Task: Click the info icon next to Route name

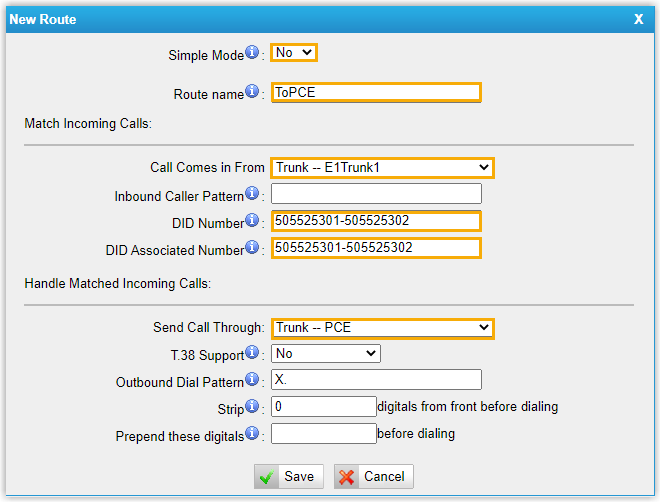Action: pos(252,93)
